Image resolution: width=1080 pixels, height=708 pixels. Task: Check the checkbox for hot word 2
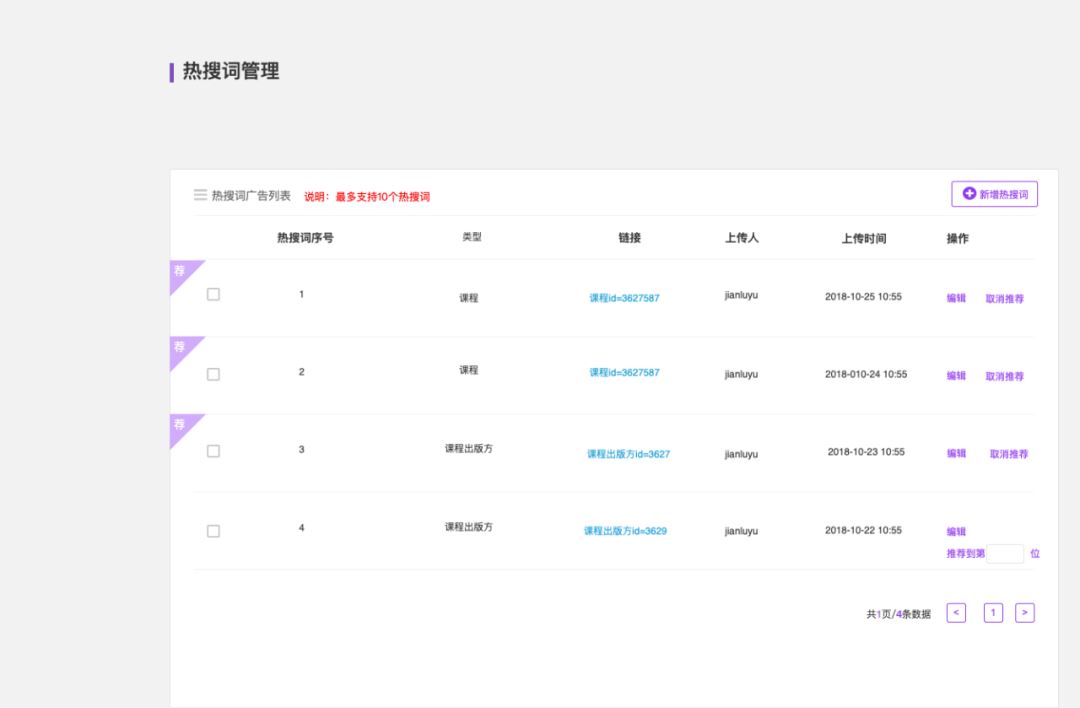click(213, 374)
